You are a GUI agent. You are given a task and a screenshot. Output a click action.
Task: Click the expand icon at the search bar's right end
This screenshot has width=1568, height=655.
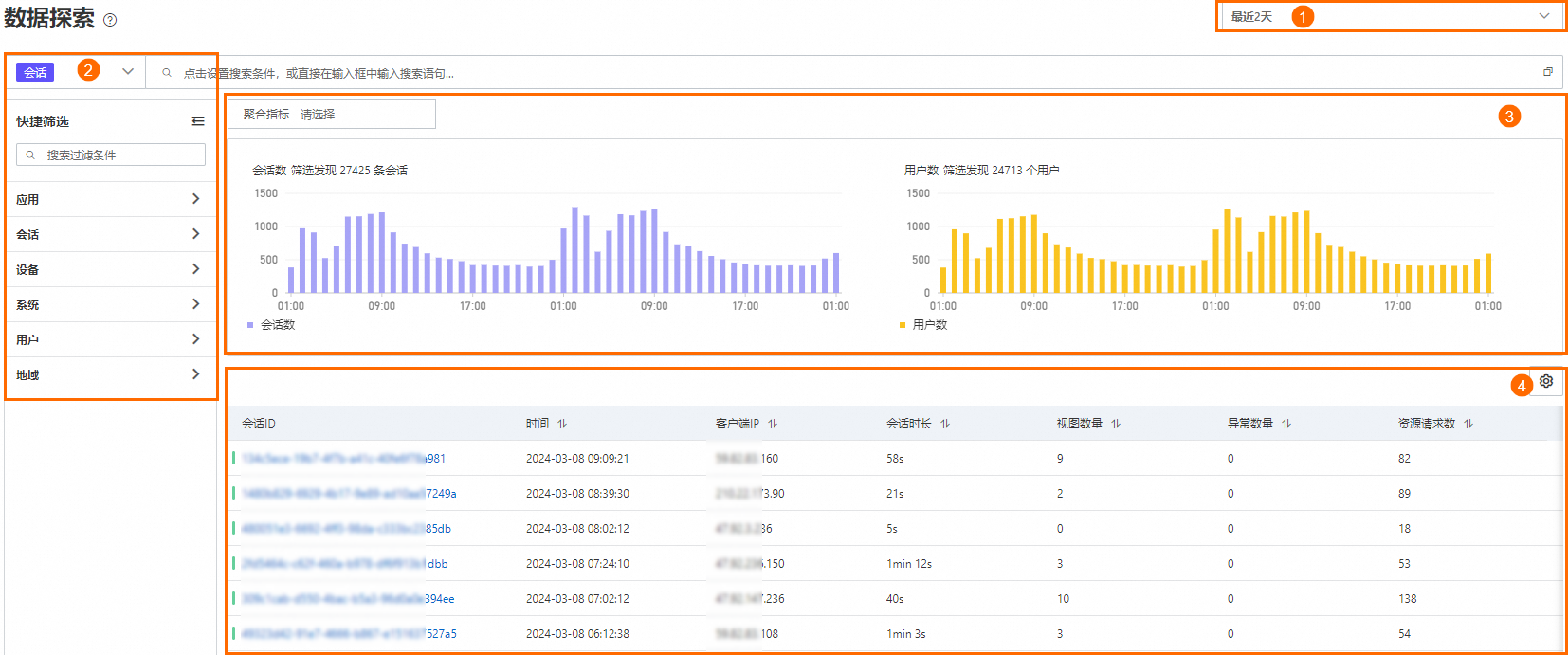coord(1548,72)
